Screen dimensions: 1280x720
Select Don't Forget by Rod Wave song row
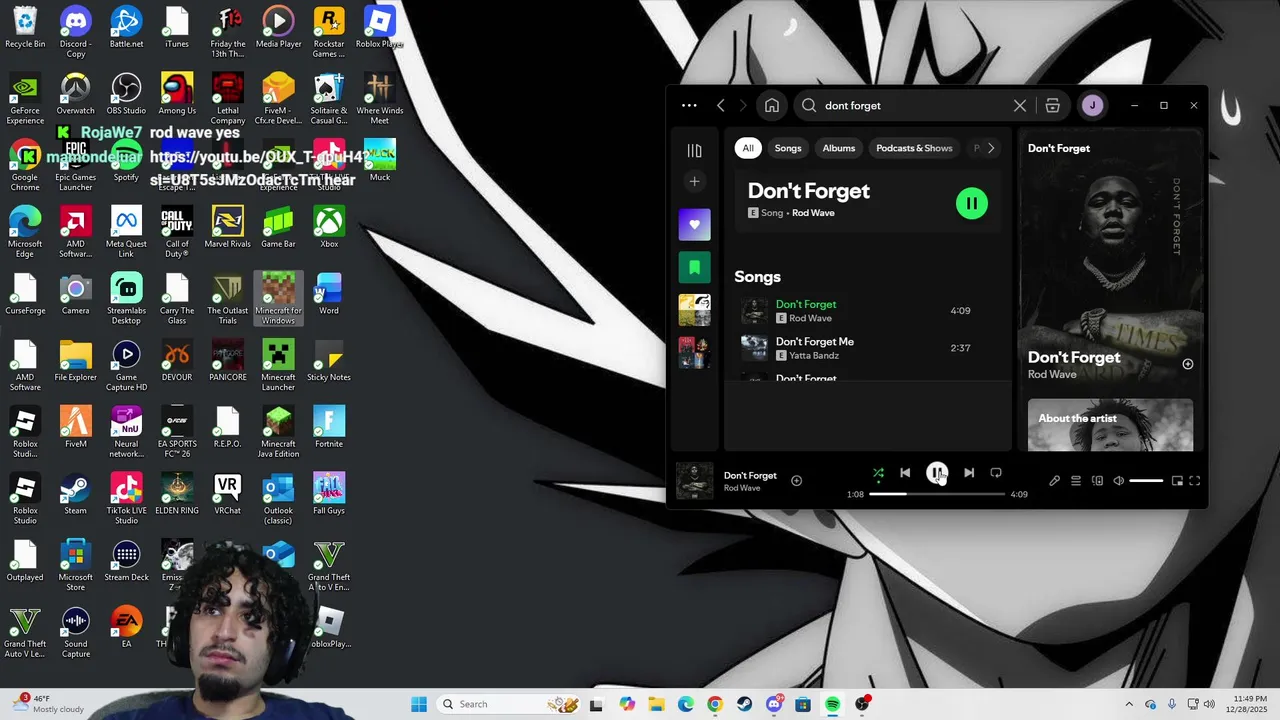coord(868,311)
